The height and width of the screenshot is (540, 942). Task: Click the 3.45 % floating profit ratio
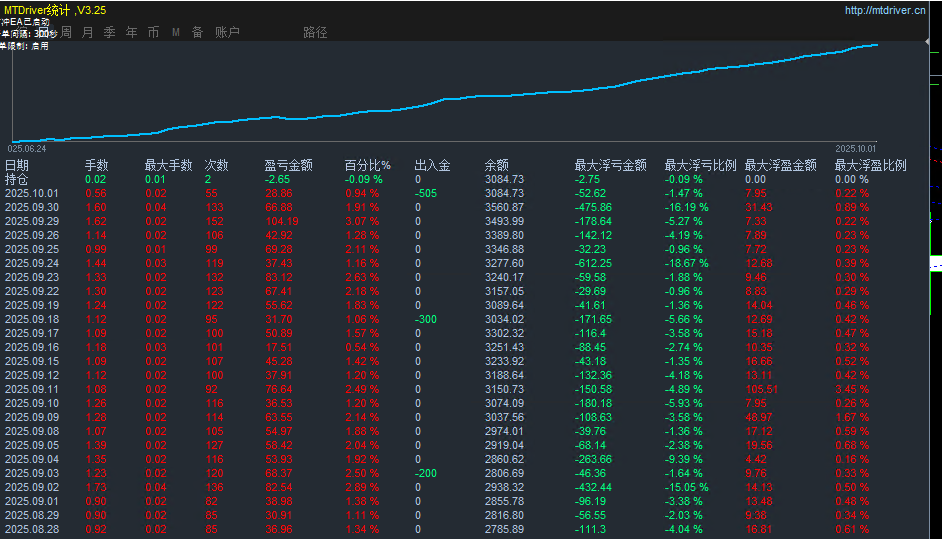852,389
